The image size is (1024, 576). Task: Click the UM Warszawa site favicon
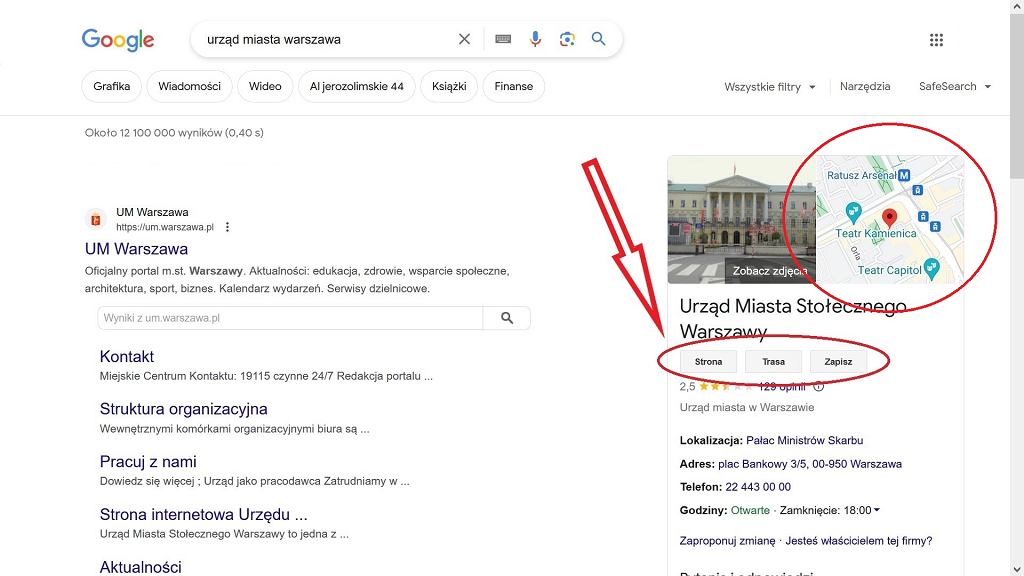click(x=96, y=219)
